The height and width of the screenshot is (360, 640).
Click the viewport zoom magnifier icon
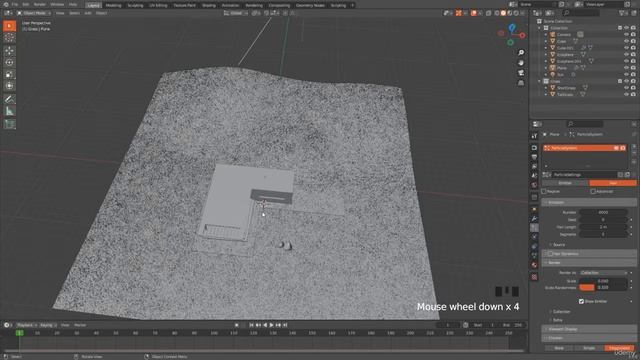pyautogui.click(x=521, y=53)
